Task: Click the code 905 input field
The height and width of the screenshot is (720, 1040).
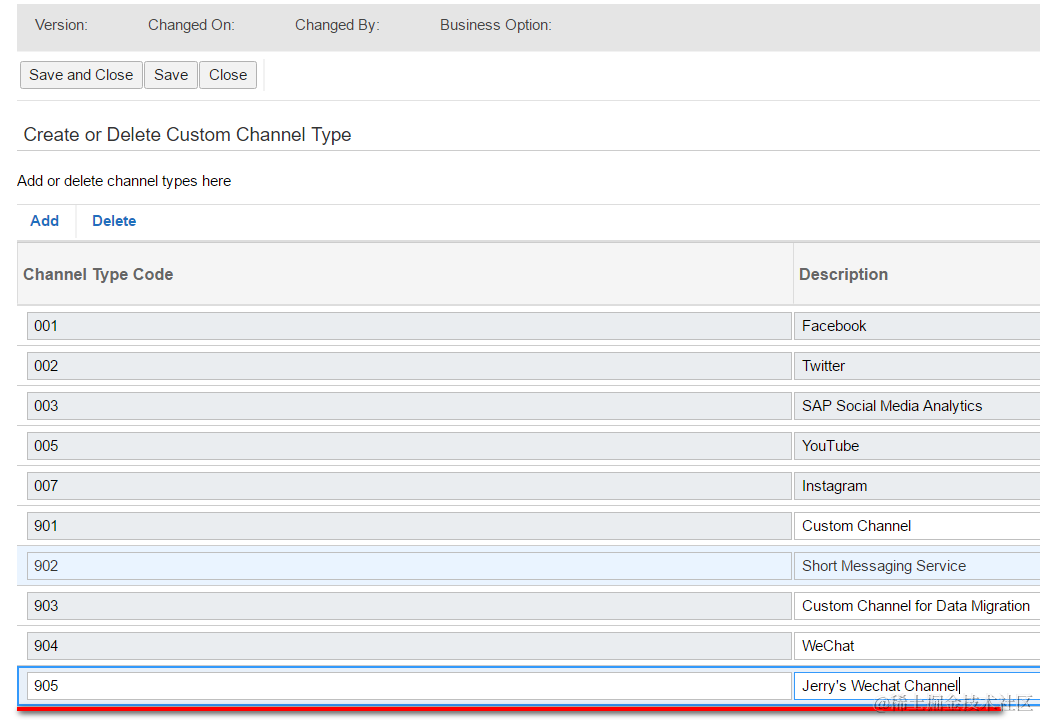Action: [408, 686]
